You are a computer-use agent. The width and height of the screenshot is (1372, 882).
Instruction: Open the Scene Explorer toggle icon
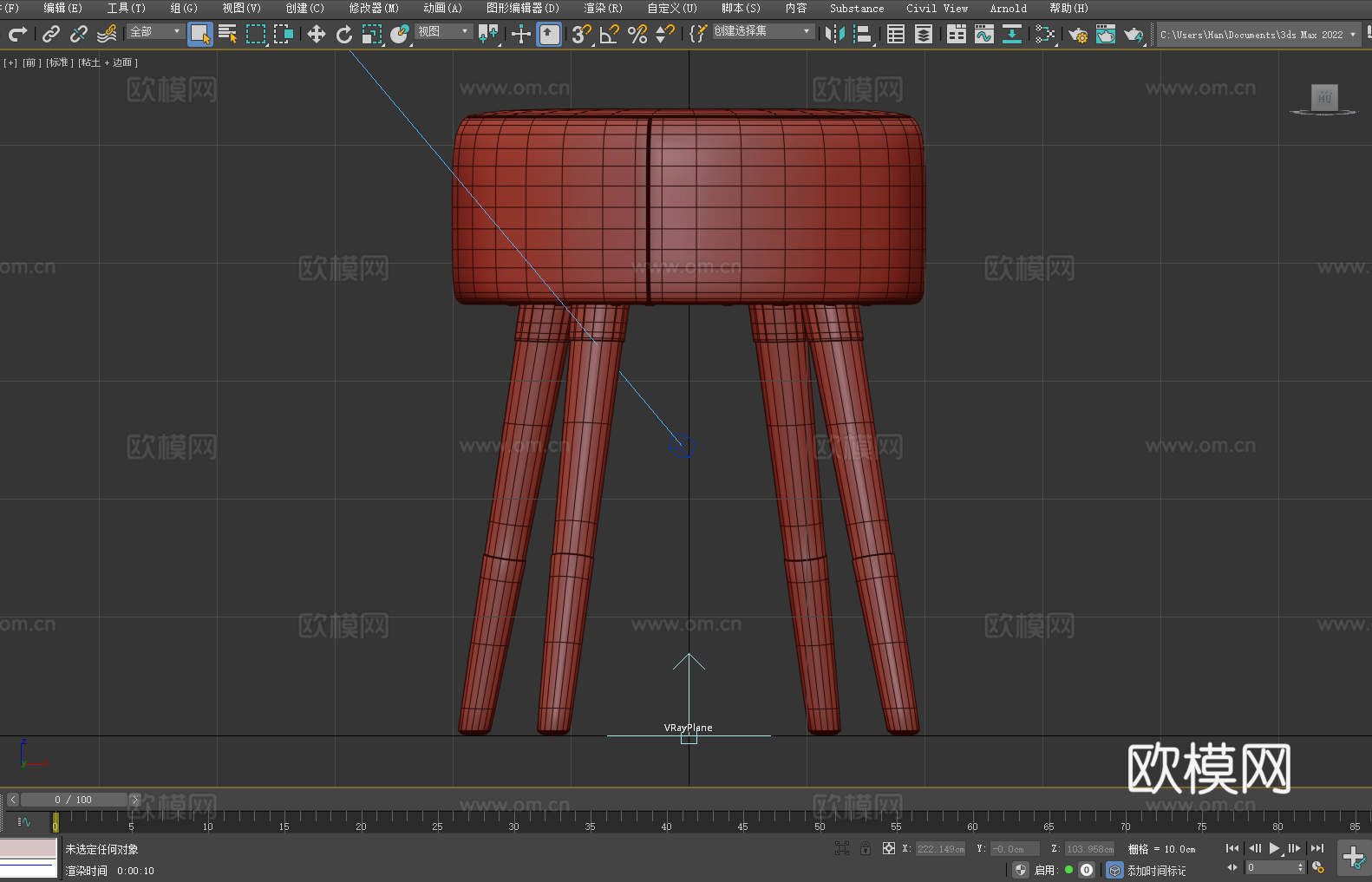coord(896,34)
